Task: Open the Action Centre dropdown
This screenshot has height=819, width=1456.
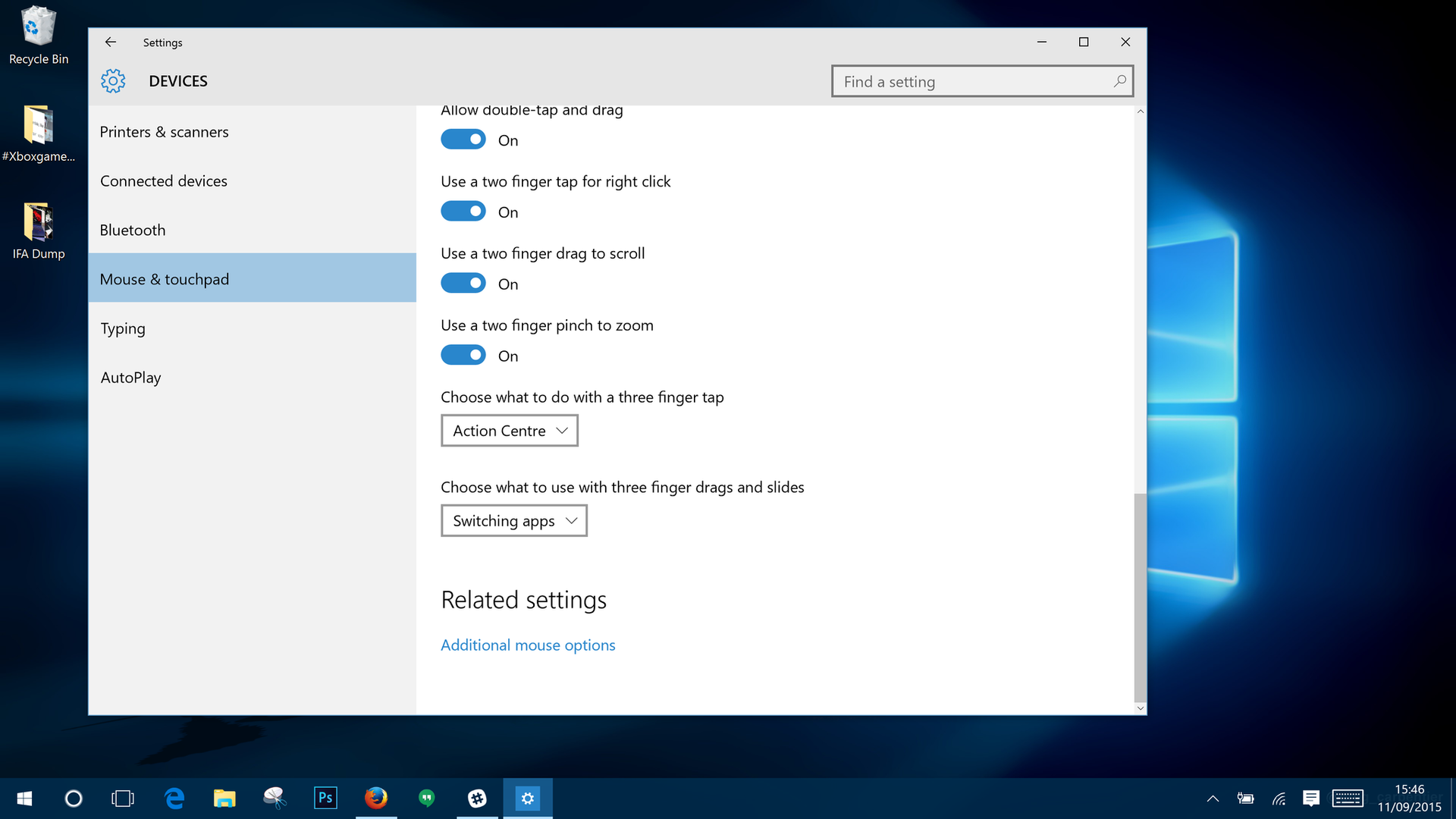Action: pyautogui.click(x=509, y=430)
